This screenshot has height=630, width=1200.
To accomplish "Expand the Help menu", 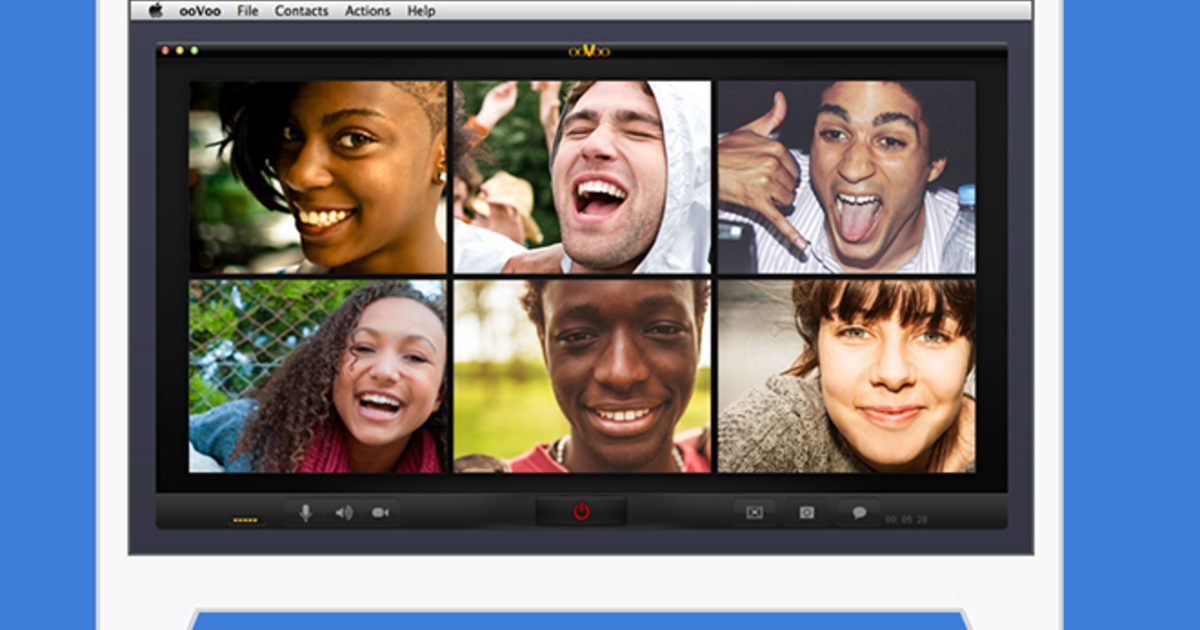I will [421, 11].
